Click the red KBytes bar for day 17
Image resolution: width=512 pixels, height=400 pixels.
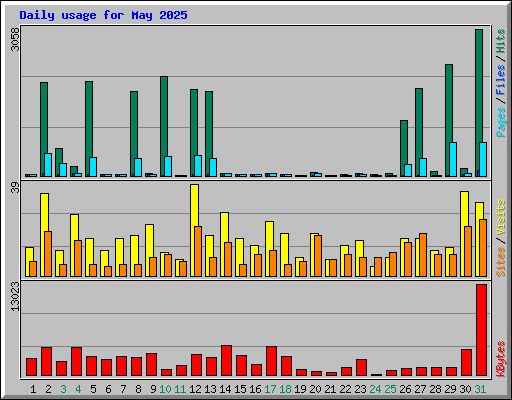[271, 361]
